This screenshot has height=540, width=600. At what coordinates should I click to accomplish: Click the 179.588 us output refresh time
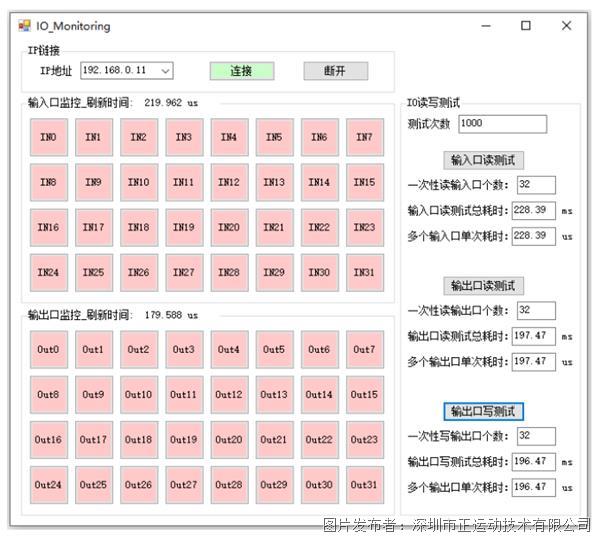(x=171, y=315)
